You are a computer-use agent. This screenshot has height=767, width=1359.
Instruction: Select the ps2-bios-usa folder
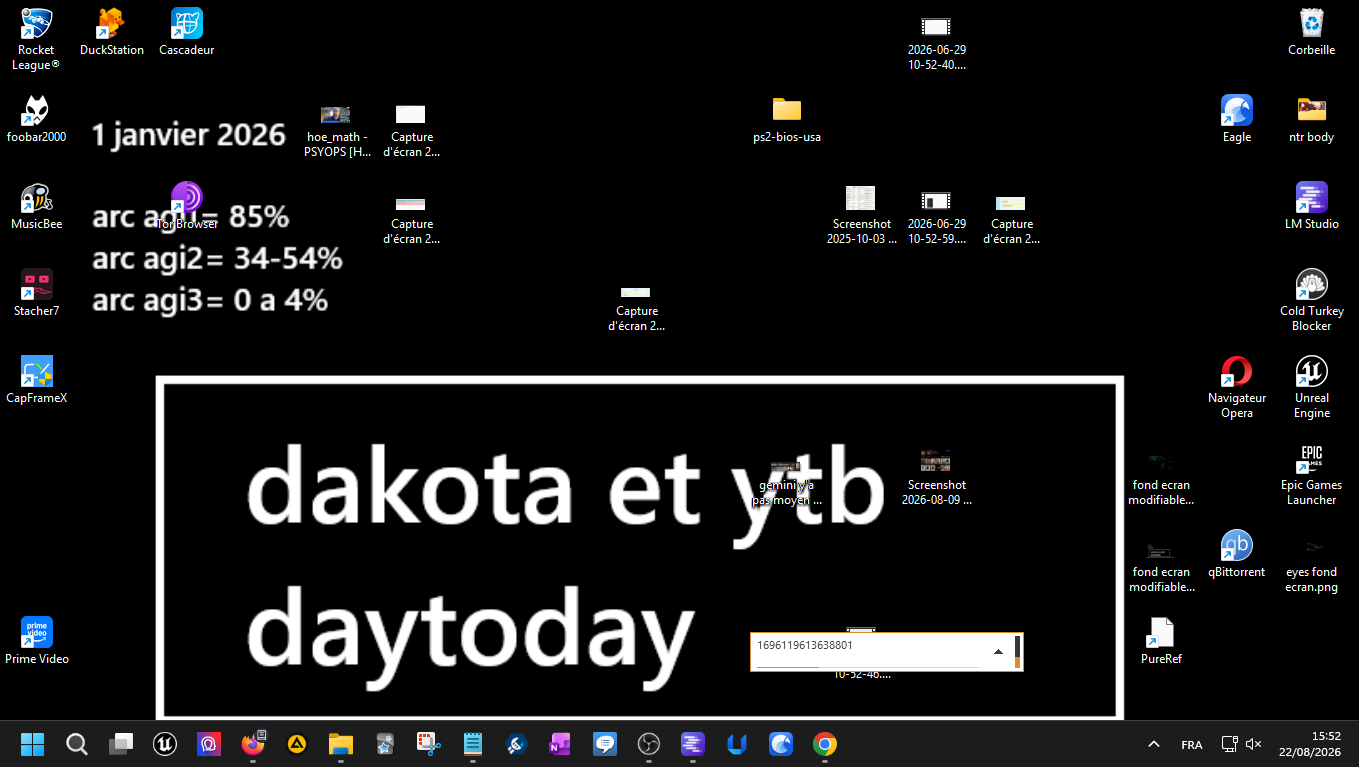point(787,120)
